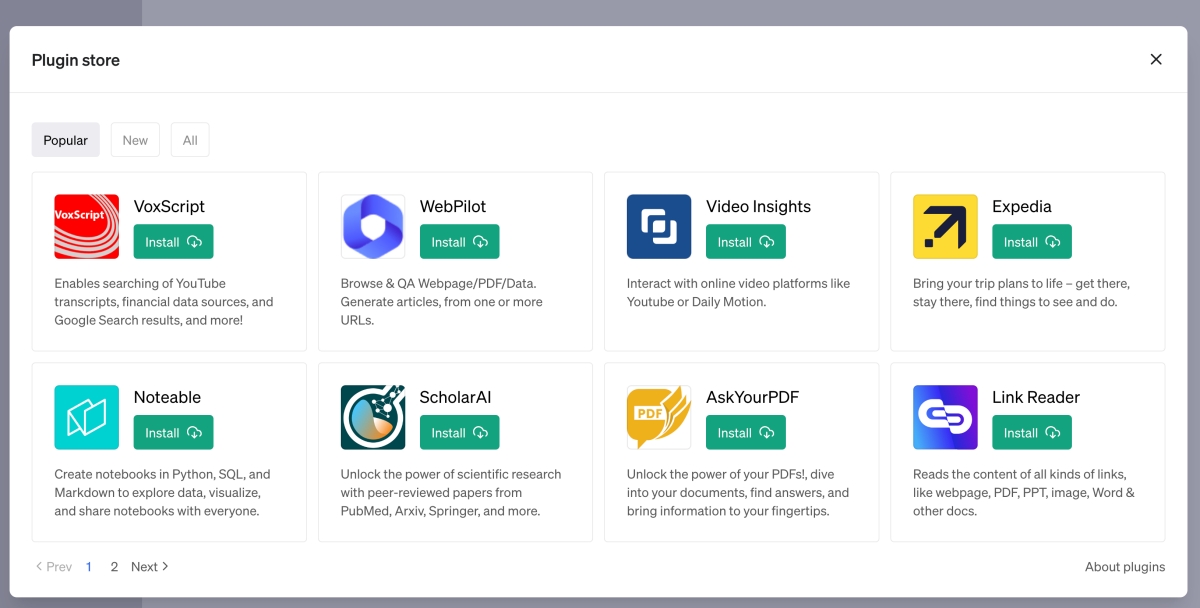Switch to the New plugins tab
1200x608 pixels.
[x=135, y=140]
